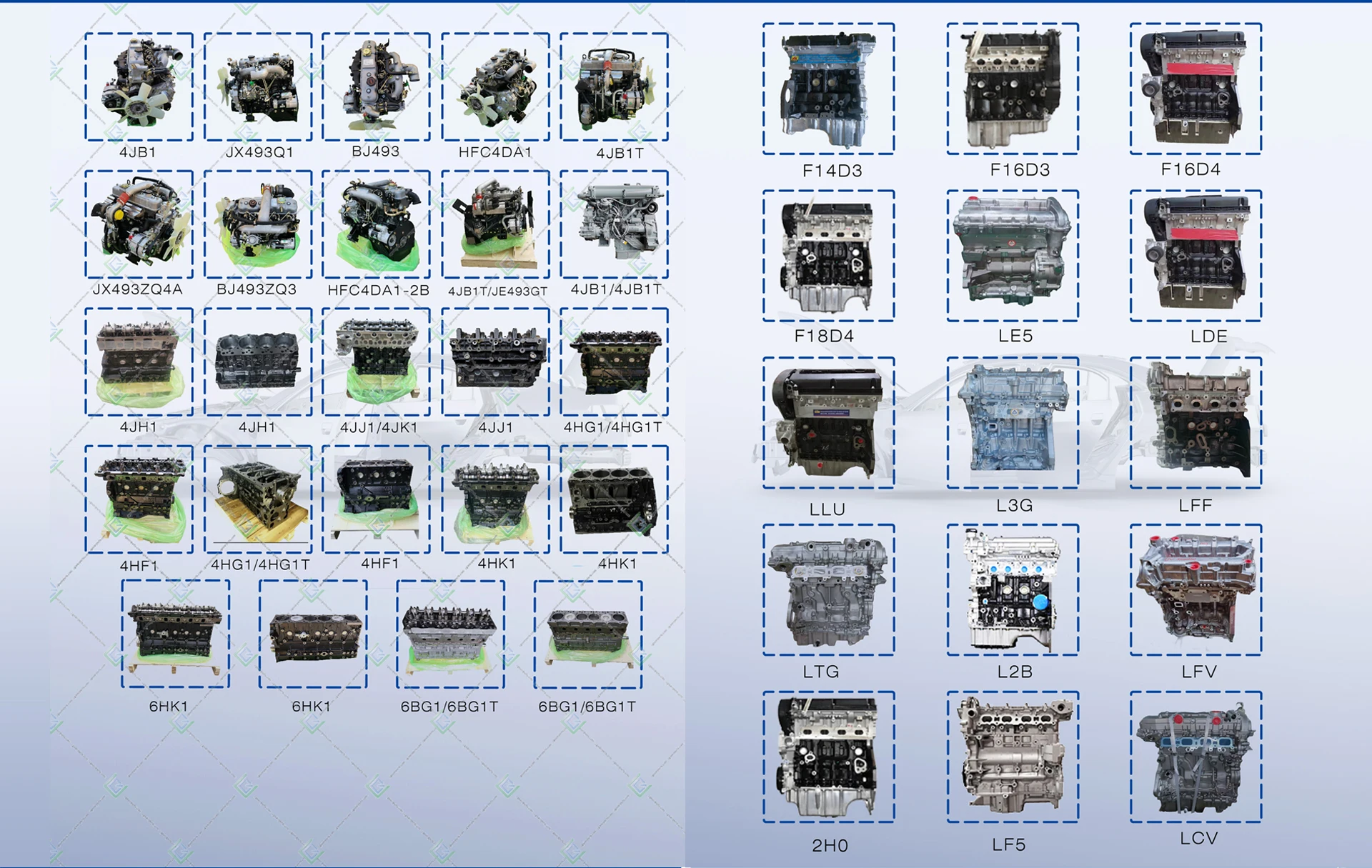The height and width of the screenshot is (868, 1372).
Task: Open the HFC4DA1-2B engine image
Action: click(376, 224)
